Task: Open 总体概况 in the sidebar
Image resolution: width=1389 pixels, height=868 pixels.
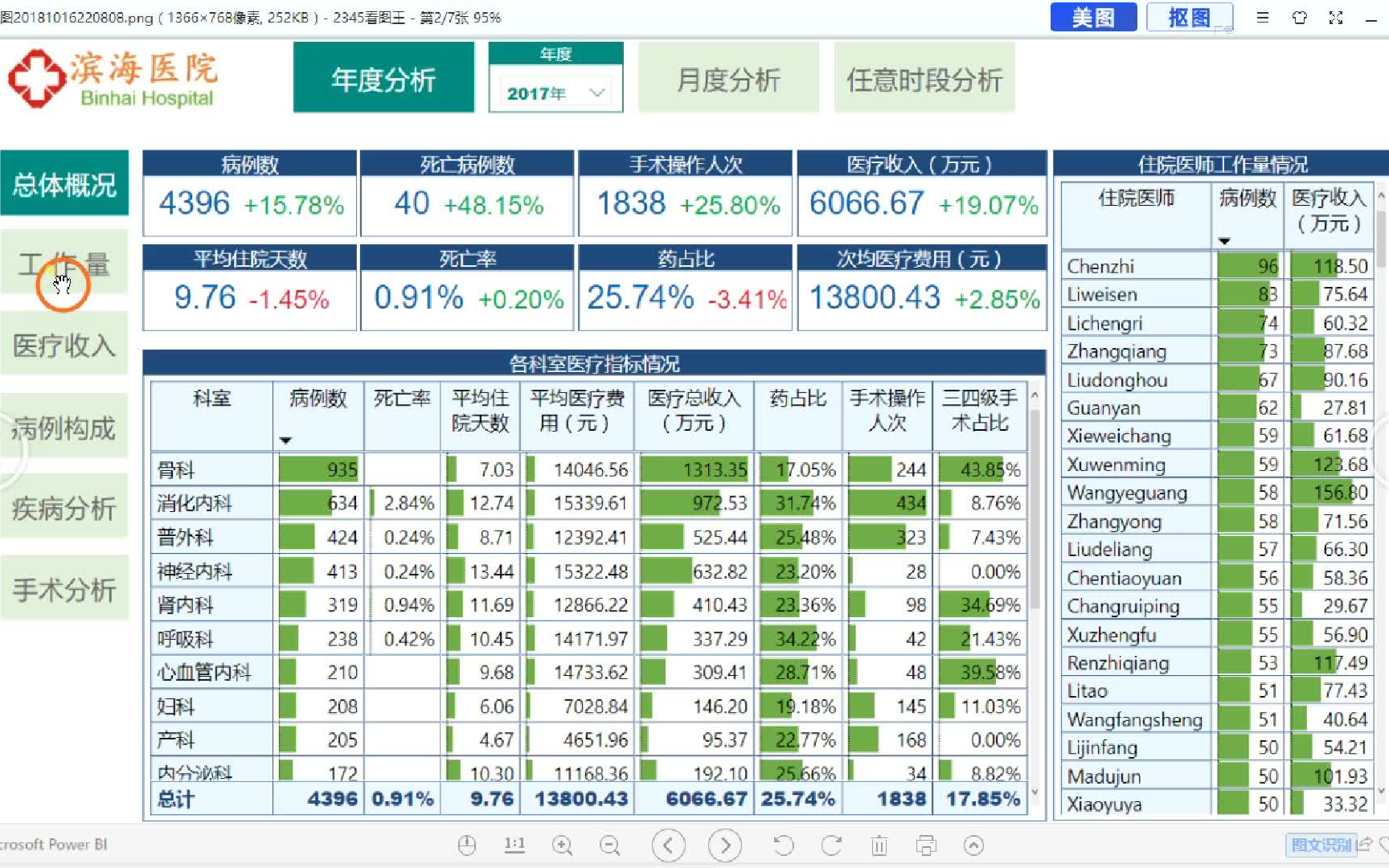Action: 64,183
